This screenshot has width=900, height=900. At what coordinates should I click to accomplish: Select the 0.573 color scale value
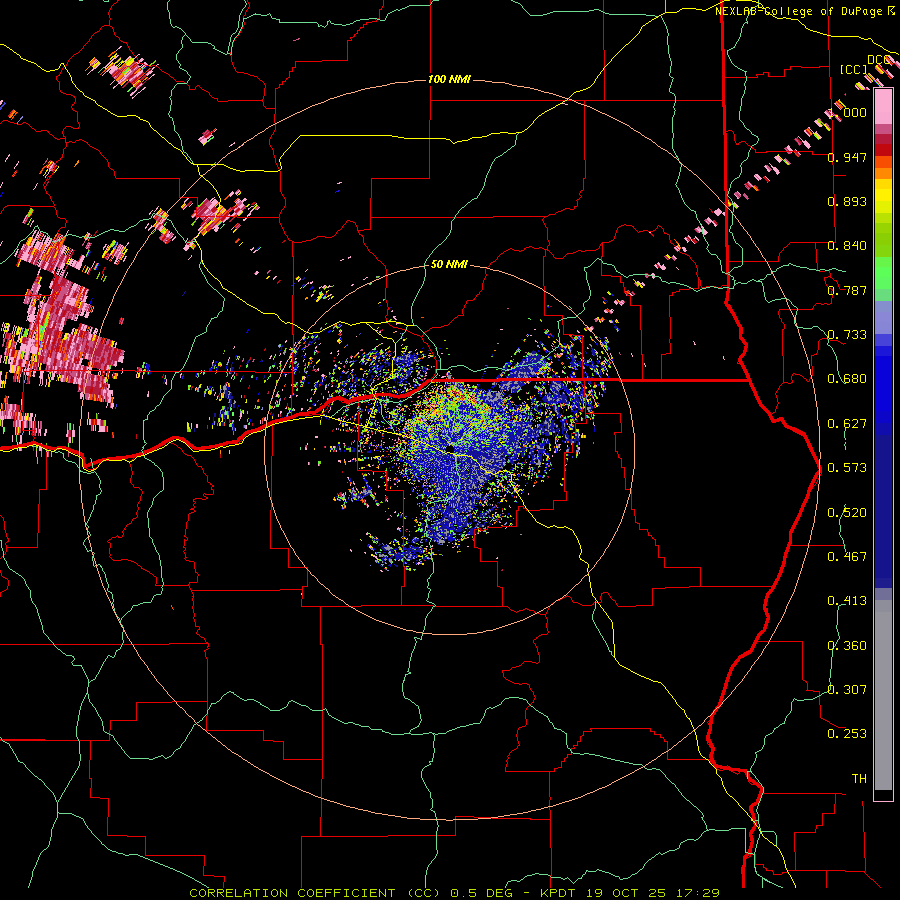tap(847, 468)
